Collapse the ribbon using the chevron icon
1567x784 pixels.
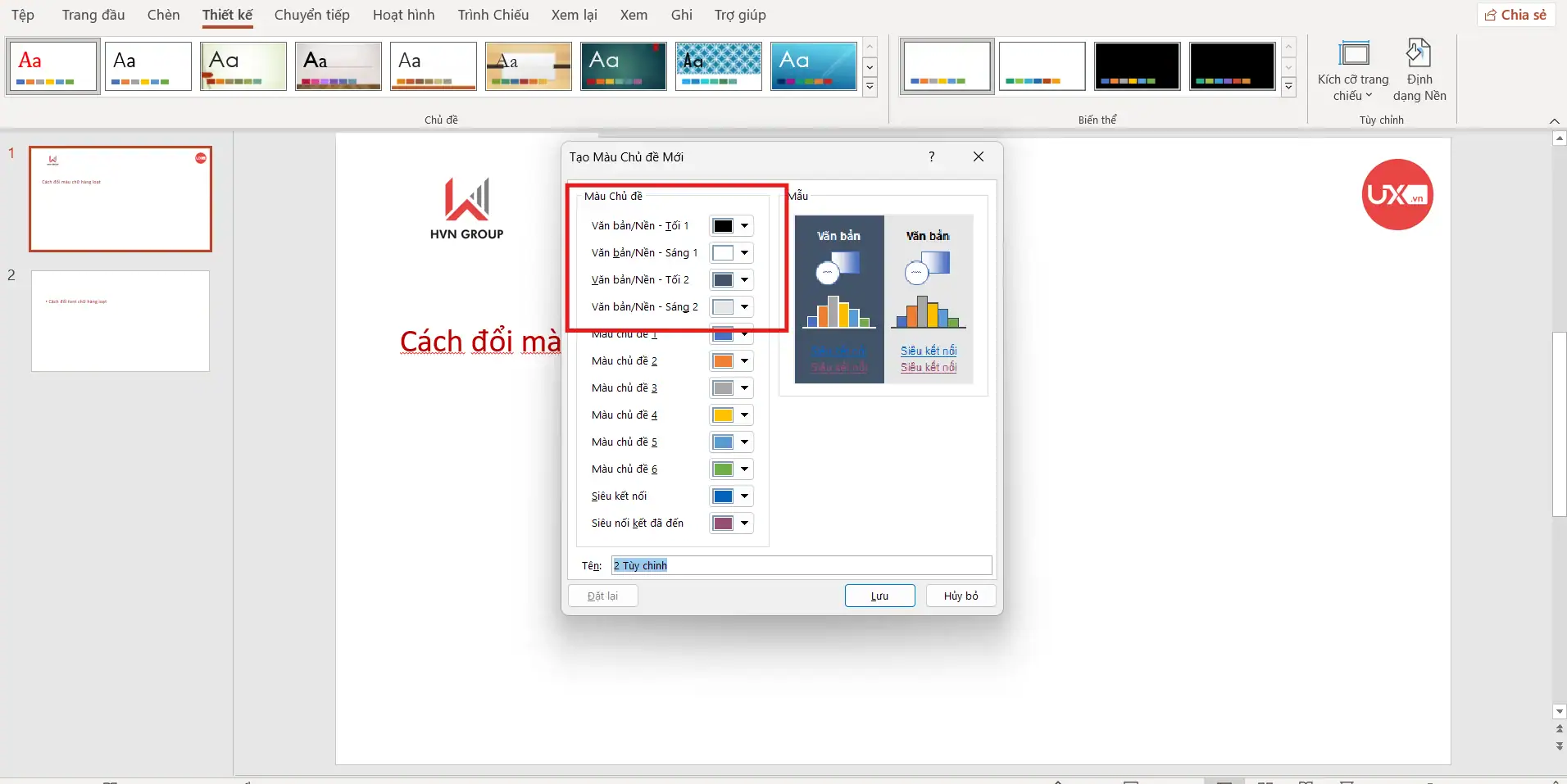1554,121
